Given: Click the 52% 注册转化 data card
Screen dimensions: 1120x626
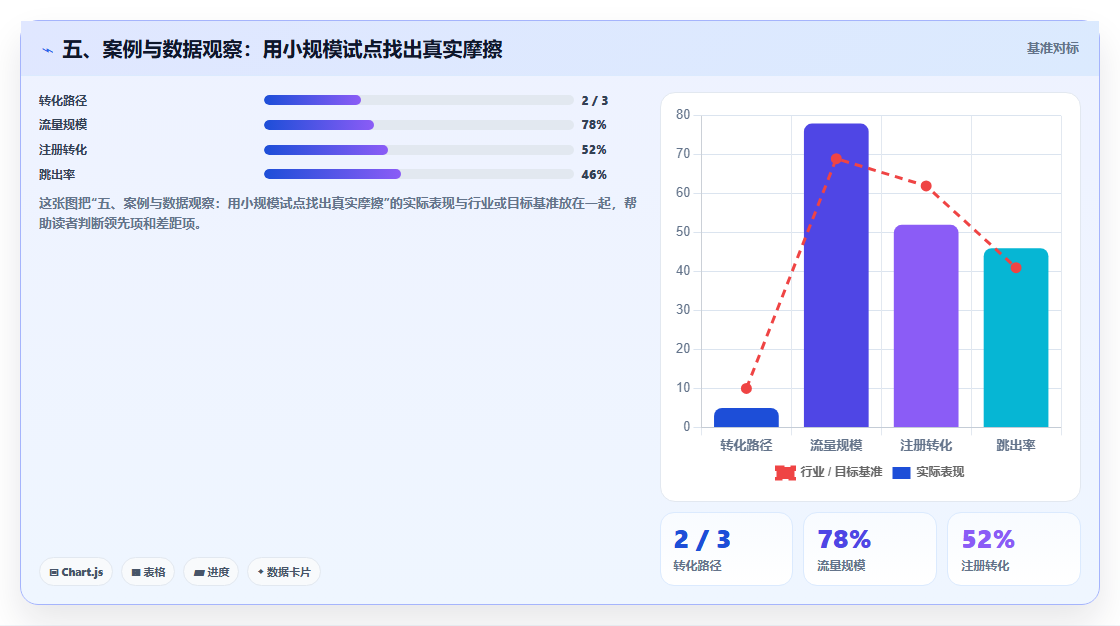Looking at the screenshot, I should pyautogui.click(x=1014, y=549).
